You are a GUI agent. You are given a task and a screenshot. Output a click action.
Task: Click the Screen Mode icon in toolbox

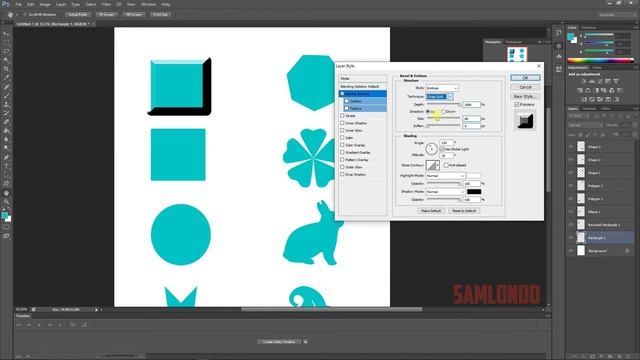(x=6, y=236)
